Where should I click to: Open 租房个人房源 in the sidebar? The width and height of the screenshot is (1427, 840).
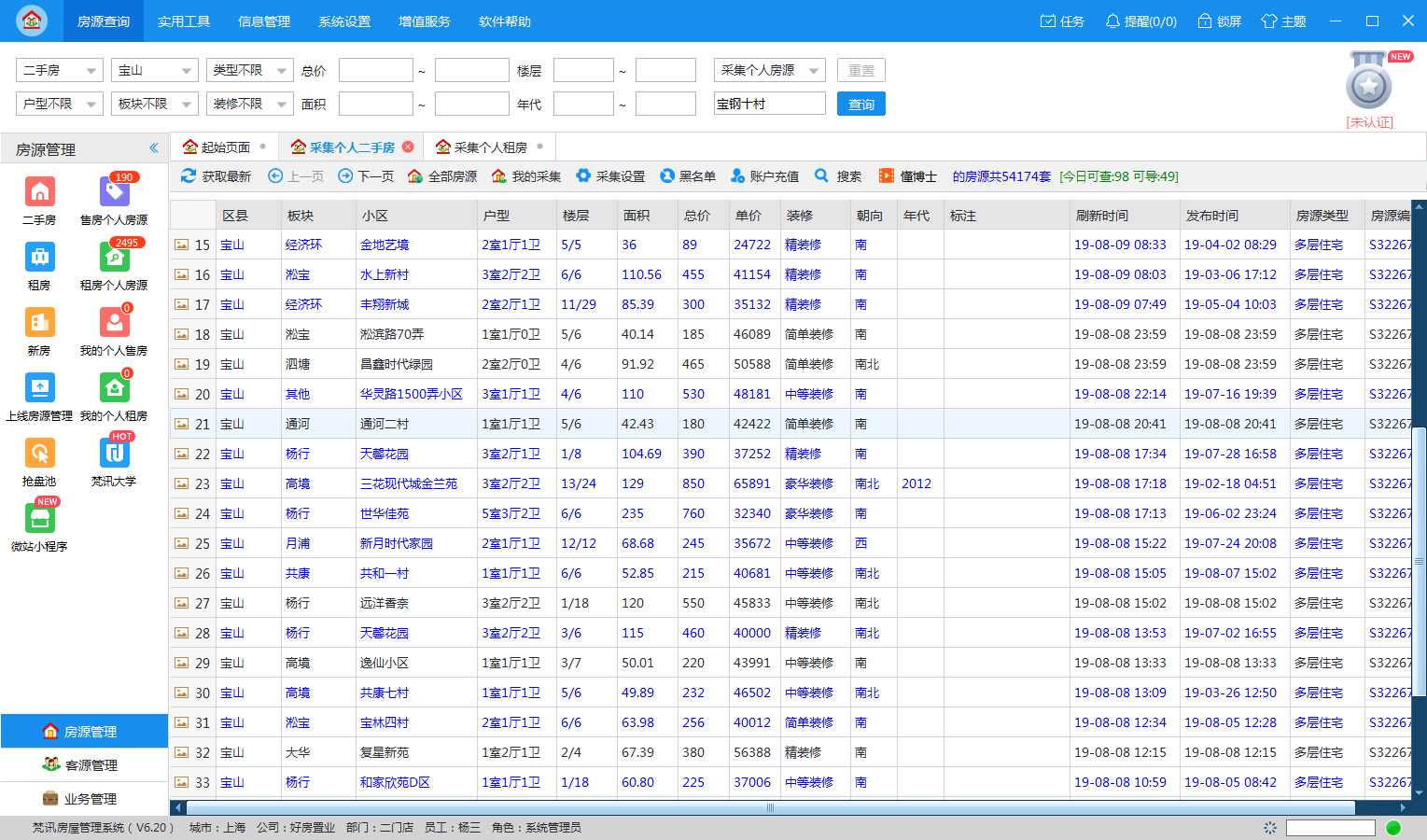[x=114, y=266]
